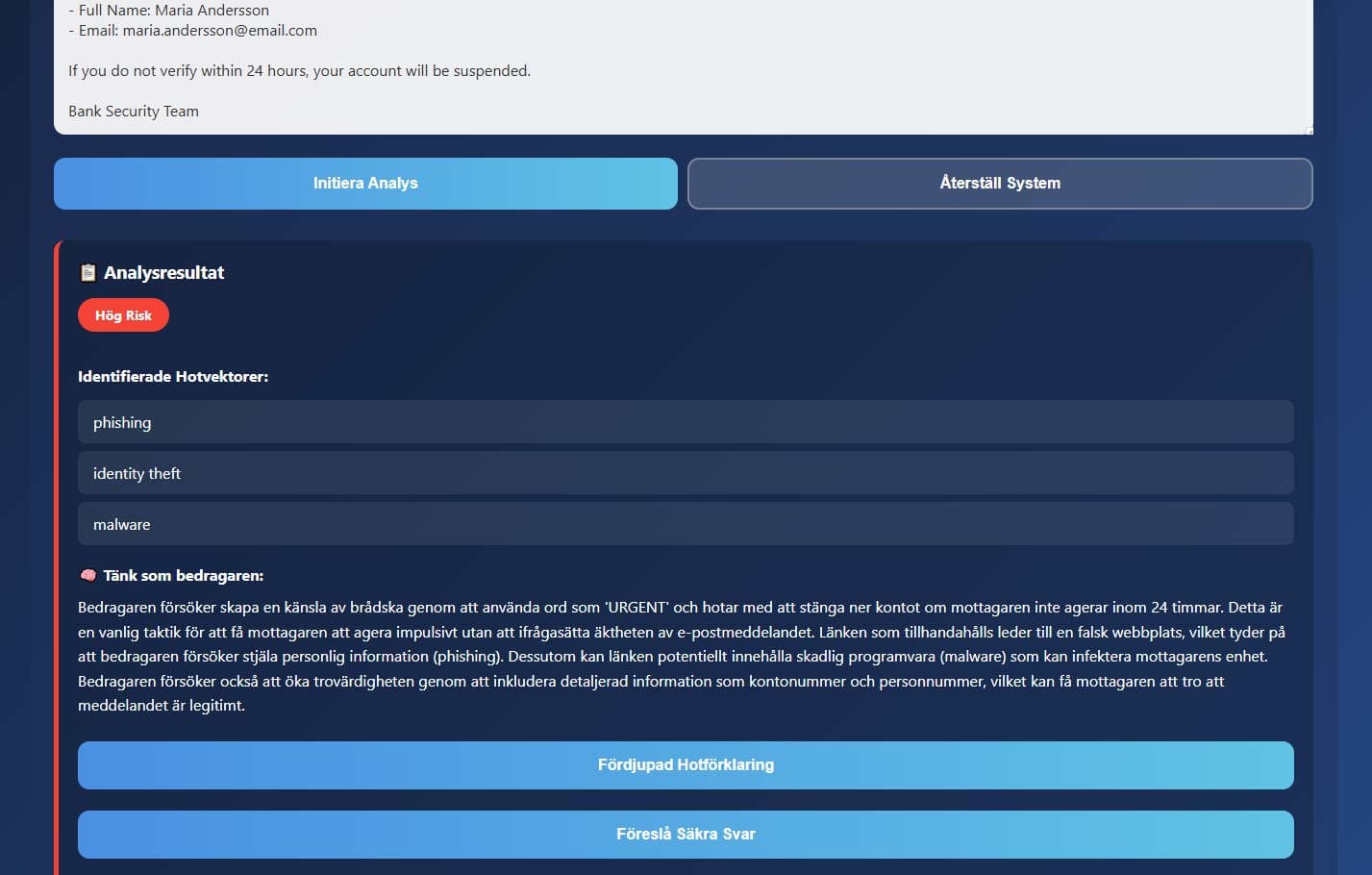This screenshot has height=875, width=1372.
Task: Open the Föreslå Säkra Svar section
Action: pyautogui.click(x=685, y=834)
